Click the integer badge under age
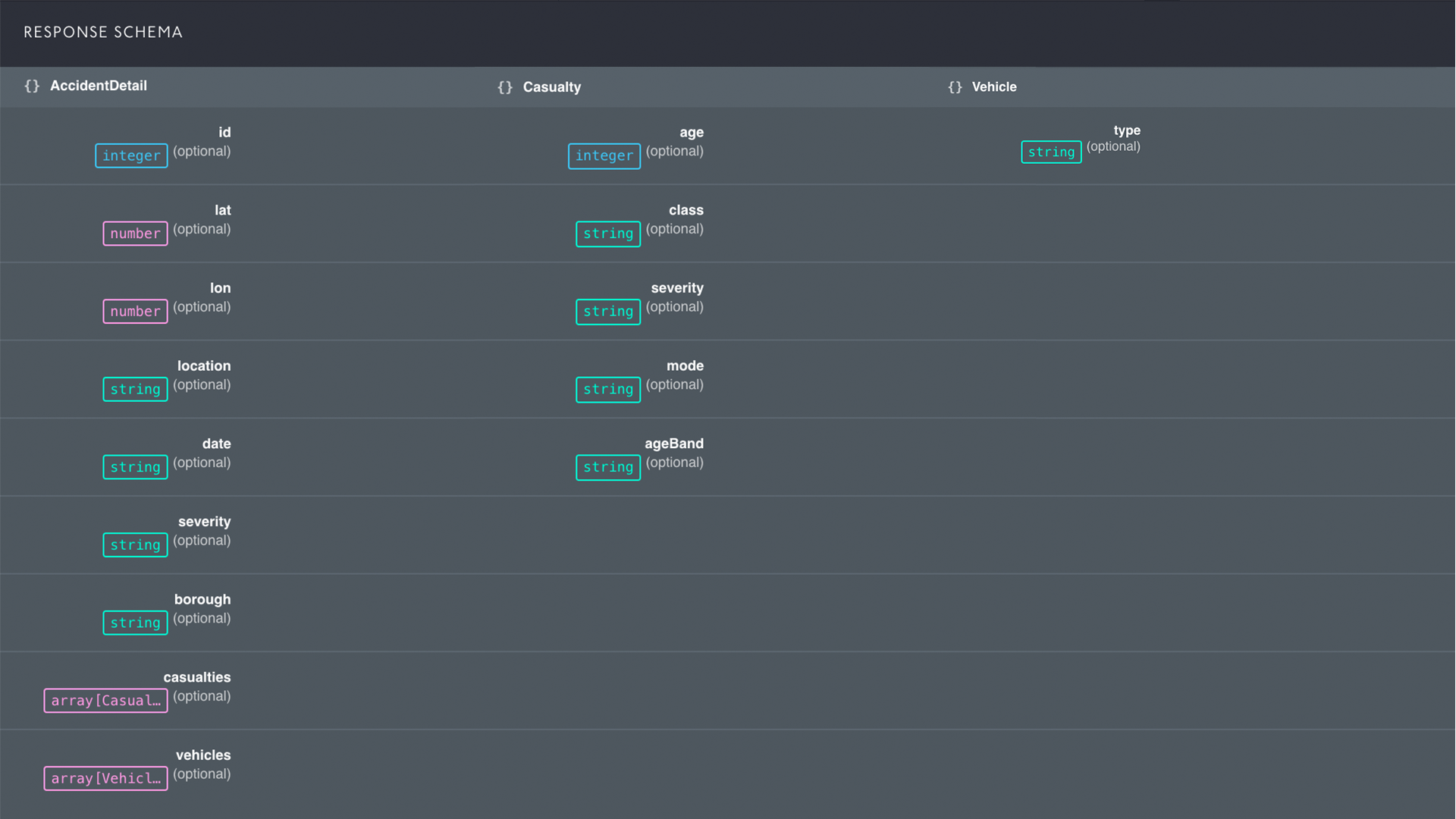The height and width of the screenshot is (819, 1456). coord(604,156)
